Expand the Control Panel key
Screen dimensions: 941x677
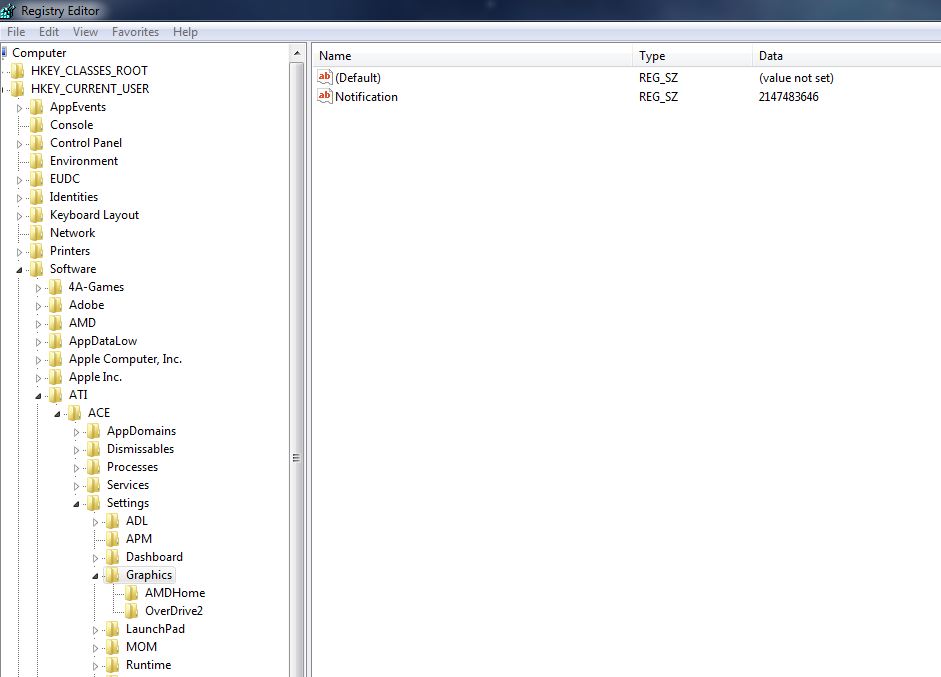tap(19, 145)
